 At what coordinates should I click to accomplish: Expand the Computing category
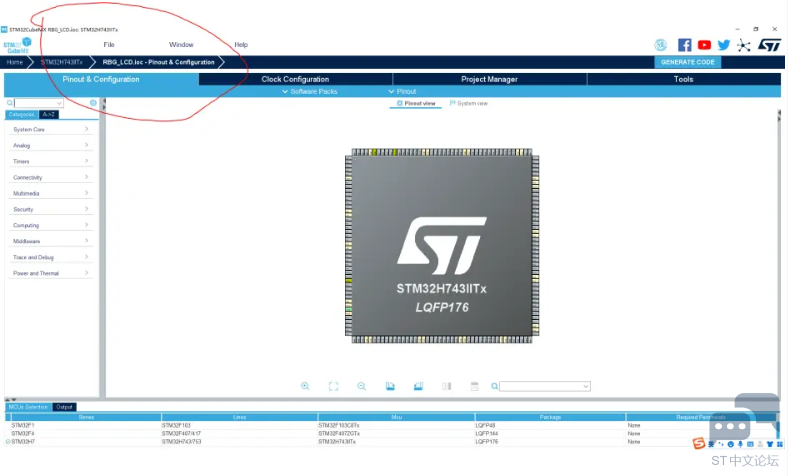(51, 225)
